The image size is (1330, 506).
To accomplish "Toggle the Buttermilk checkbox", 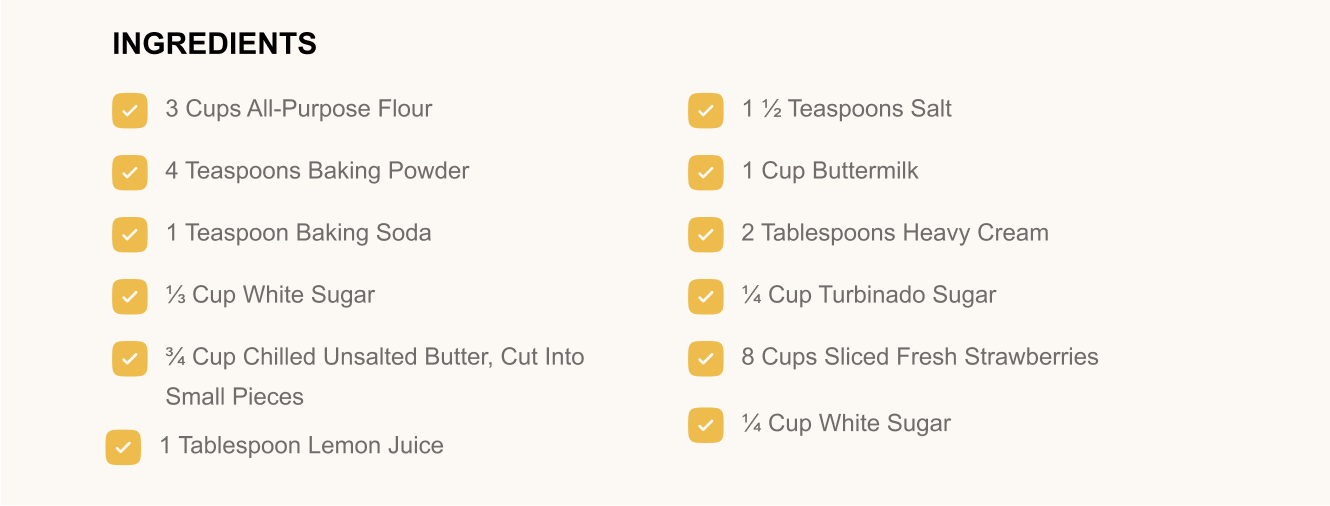I will point(706,173).
